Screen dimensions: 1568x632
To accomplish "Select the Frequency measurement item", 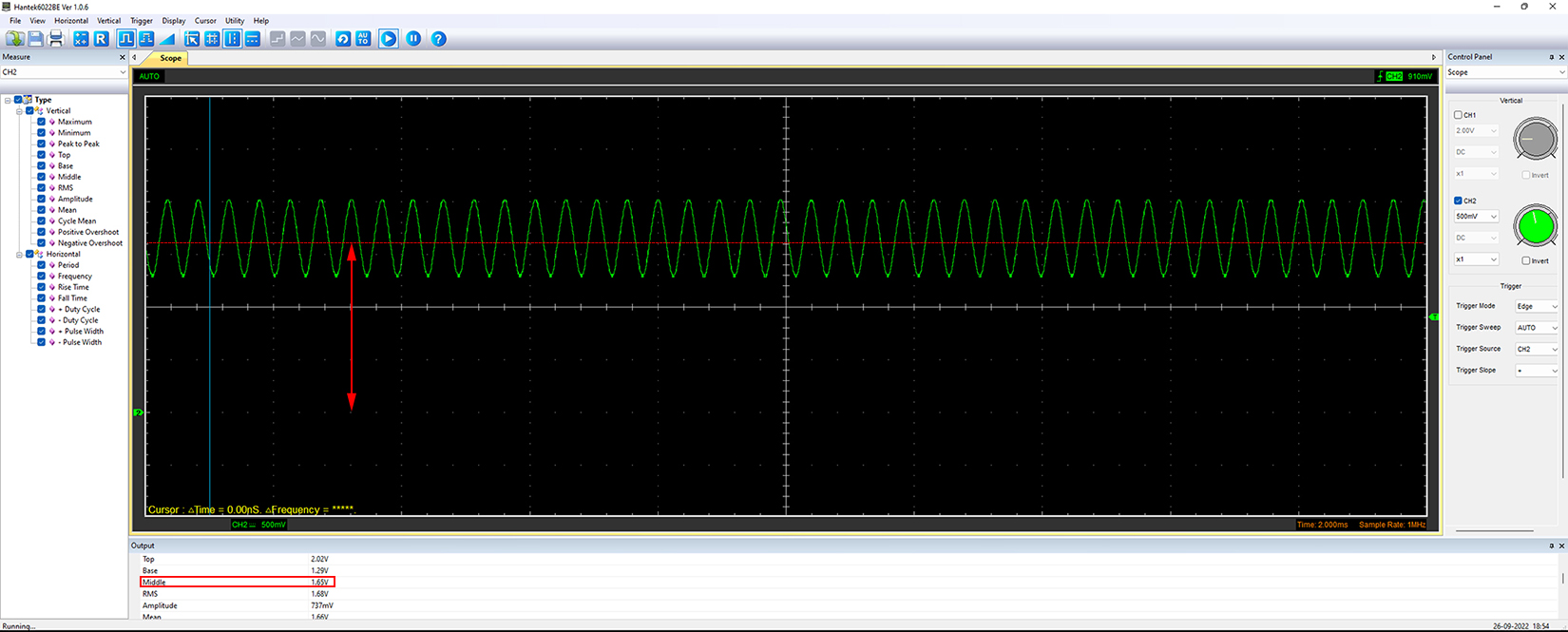I will click(75, 276).
